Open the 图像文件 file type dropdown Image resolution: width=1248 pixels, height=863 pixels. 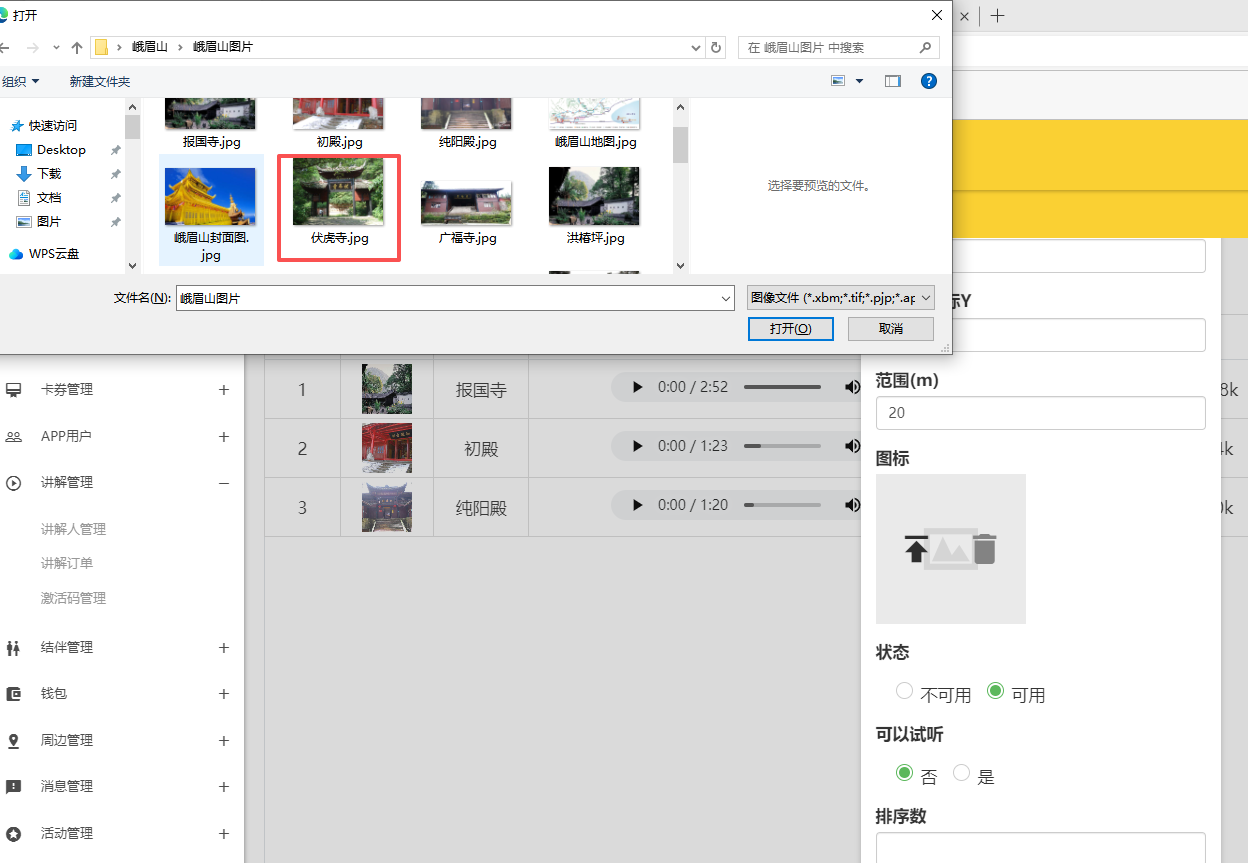click(841, 297)
